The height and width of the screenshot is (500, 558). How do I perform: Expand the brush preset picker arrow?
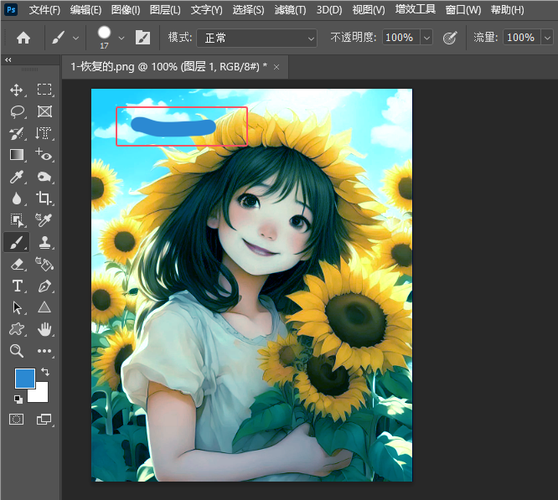121,38
